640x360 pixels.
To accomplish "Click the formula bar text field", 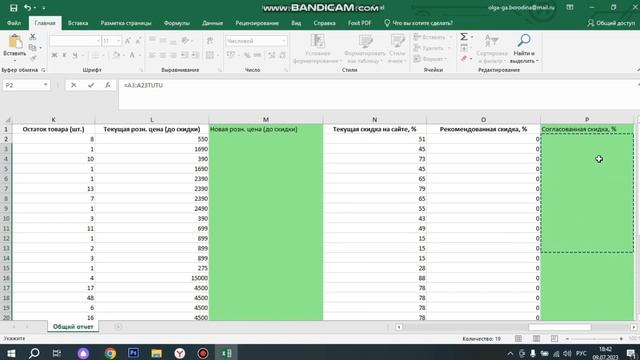I will pos(378,94).
